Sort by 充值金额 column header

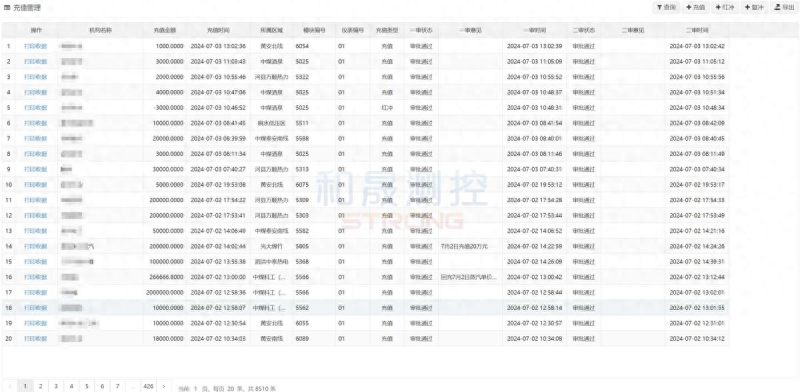tap(165, 30)
